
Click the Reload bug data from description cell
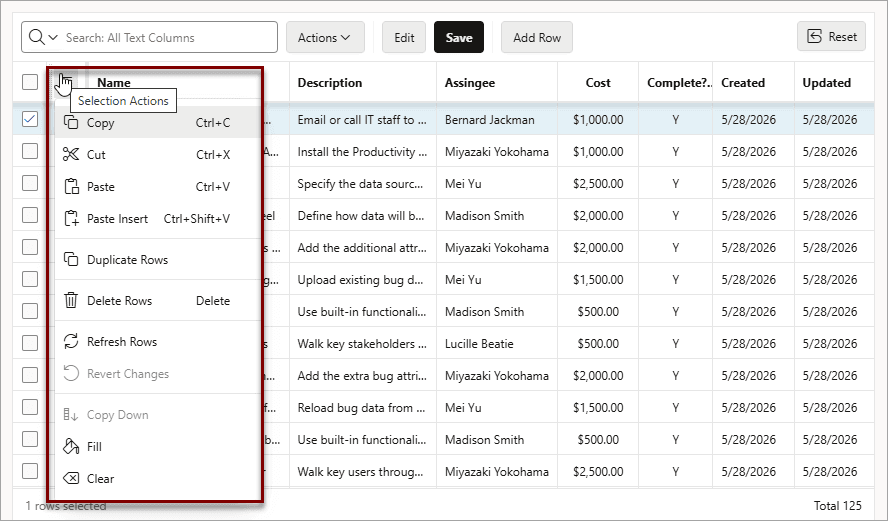click(362, 408)
